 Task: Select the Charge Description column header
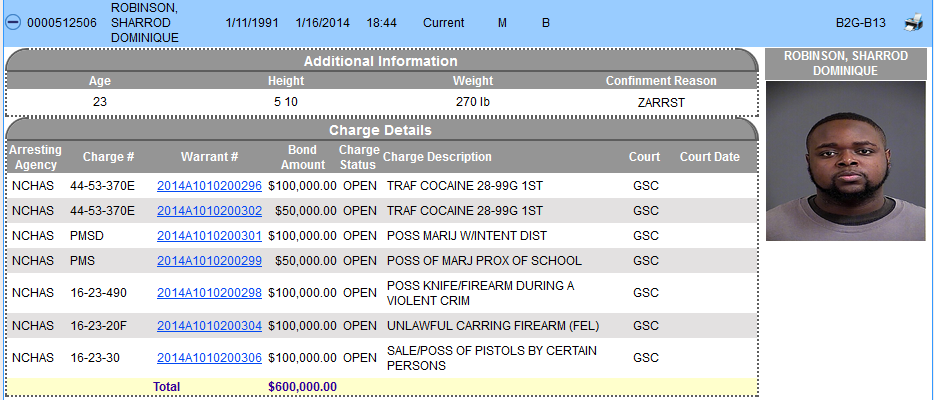click(437, 157)
